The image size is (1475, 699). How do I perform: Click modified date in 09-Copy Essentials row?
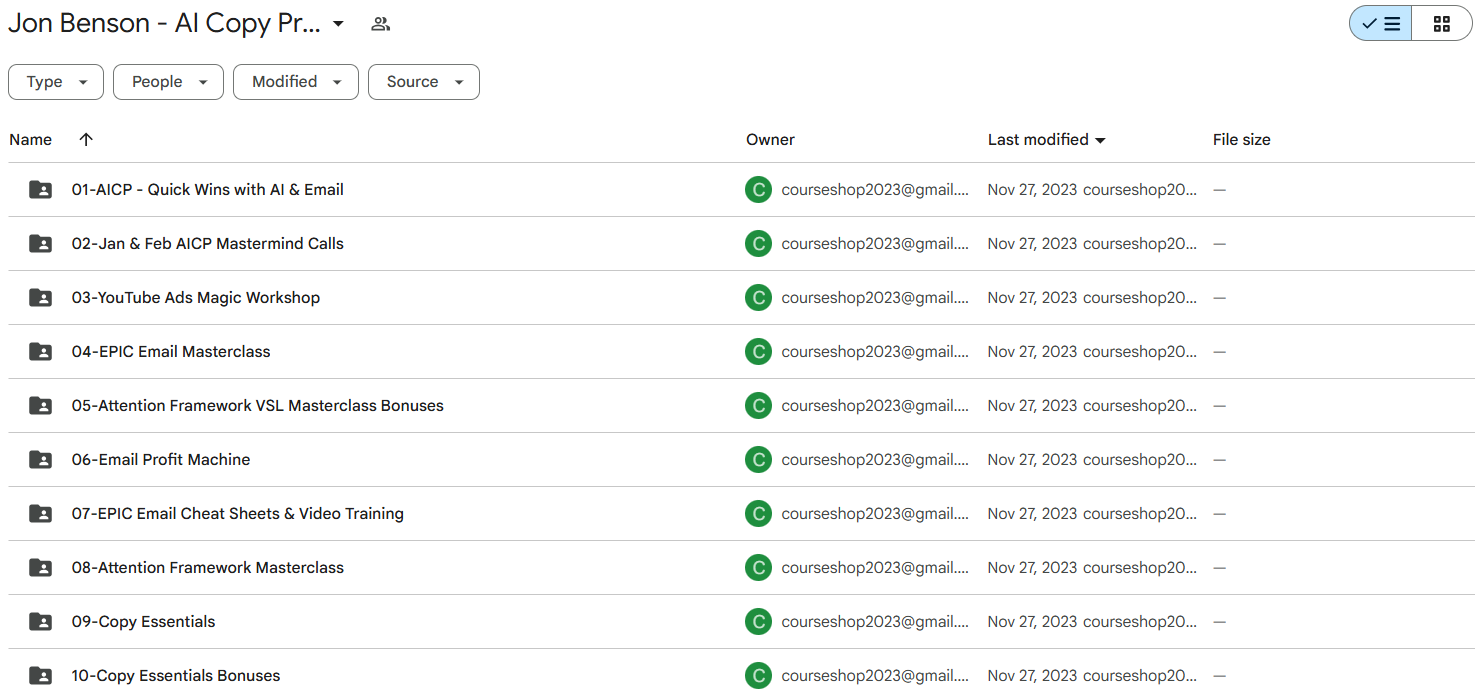pos(1032,622)
